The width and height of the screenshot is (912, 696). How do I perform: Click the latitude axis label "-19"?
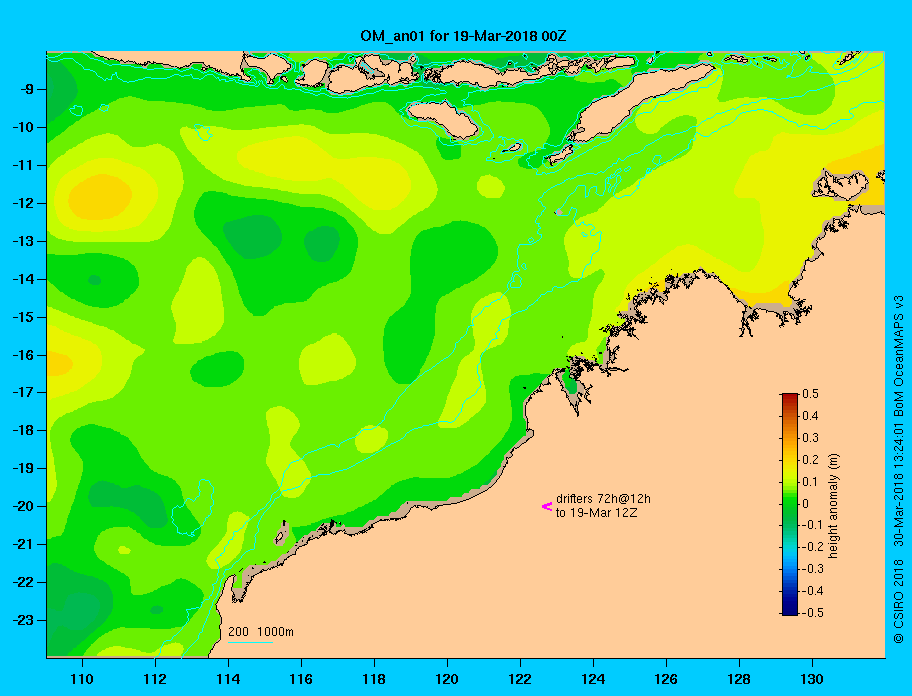tap(23, 468)
